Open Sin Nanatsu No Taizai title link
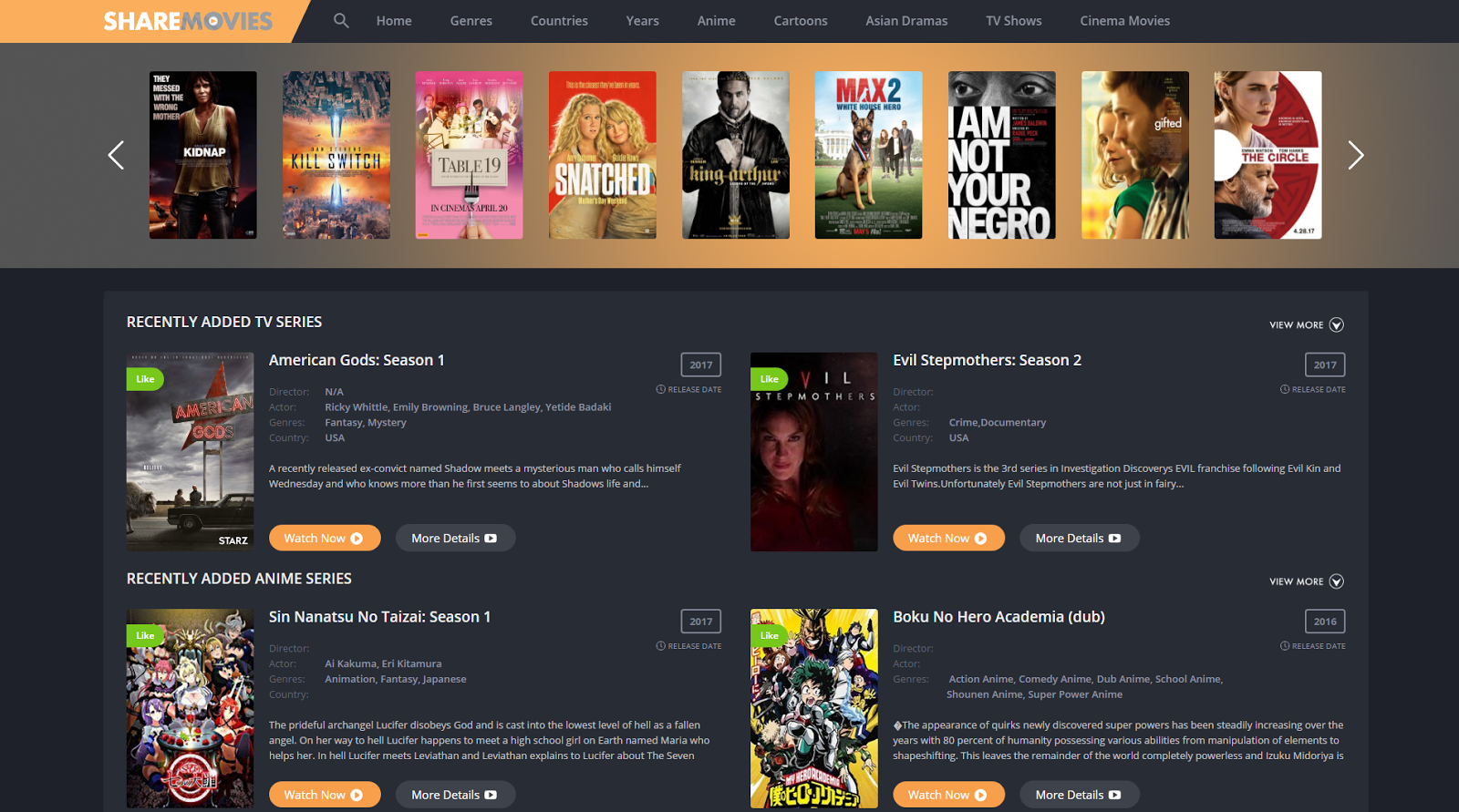Image resolution: width=1459 pixels, height=812 pixels. pos(379,617)
